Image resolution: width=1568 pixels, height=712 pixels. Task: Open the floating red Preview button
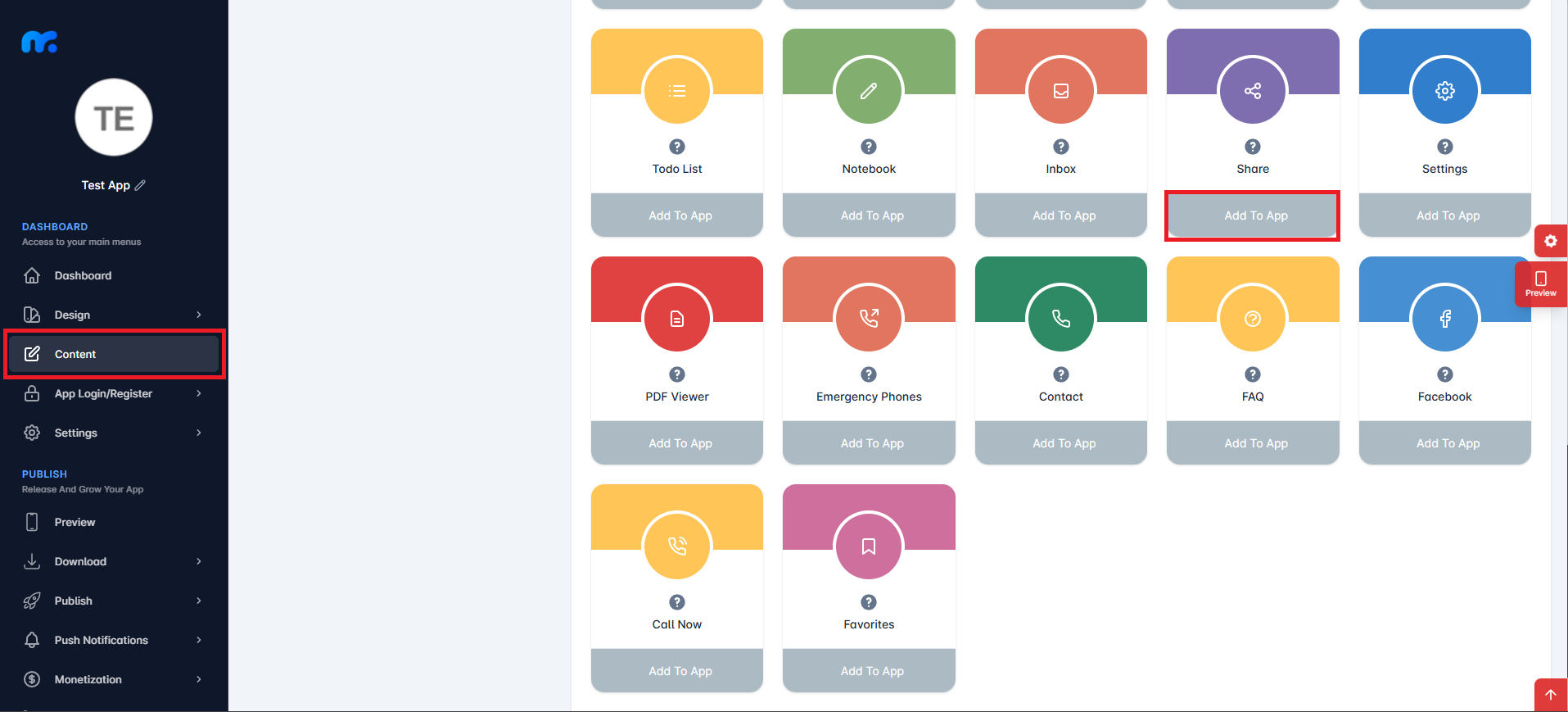(x=1541, y=284)
